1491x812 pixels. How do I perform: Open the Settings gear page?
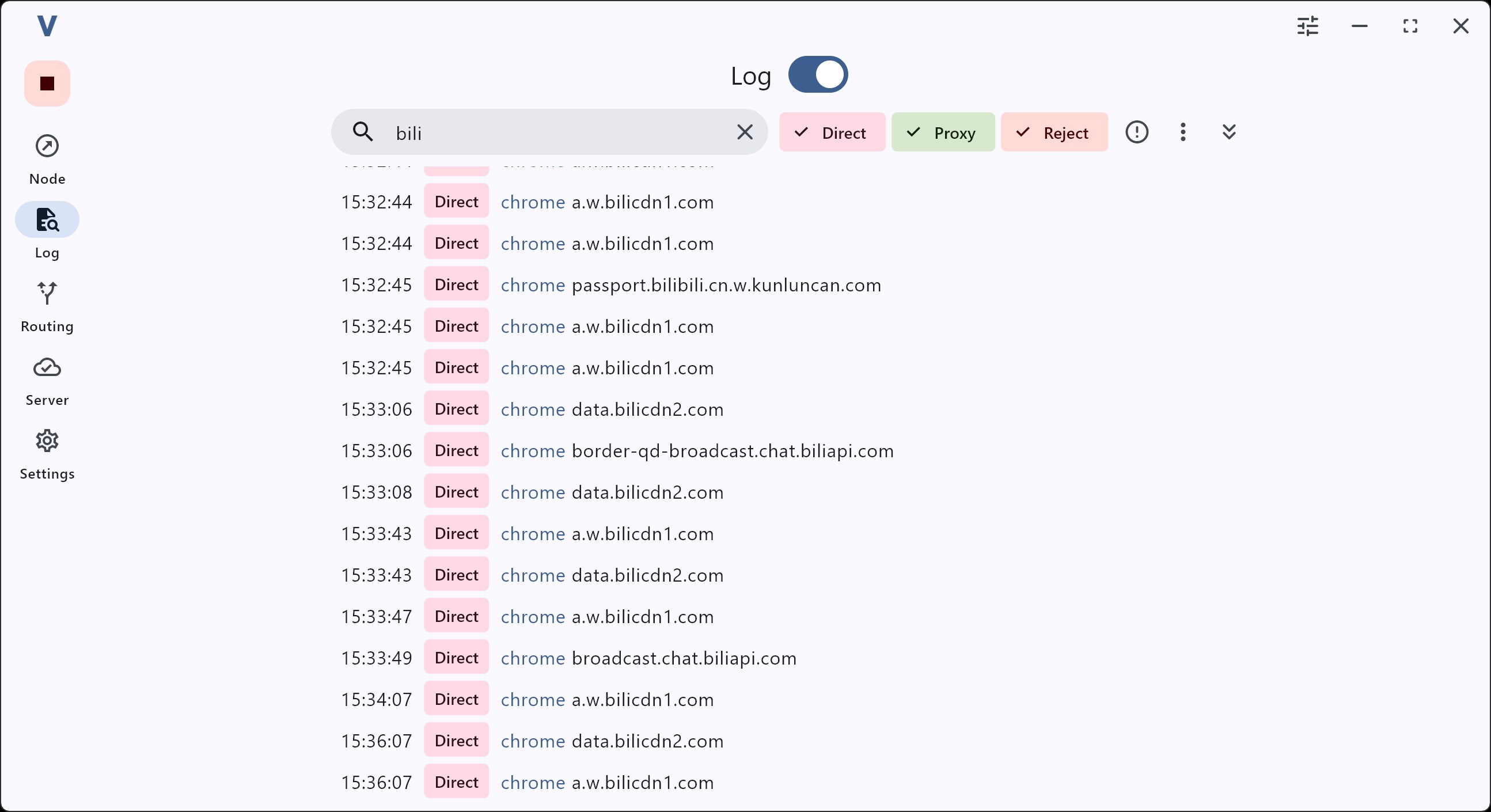point(47,455)
